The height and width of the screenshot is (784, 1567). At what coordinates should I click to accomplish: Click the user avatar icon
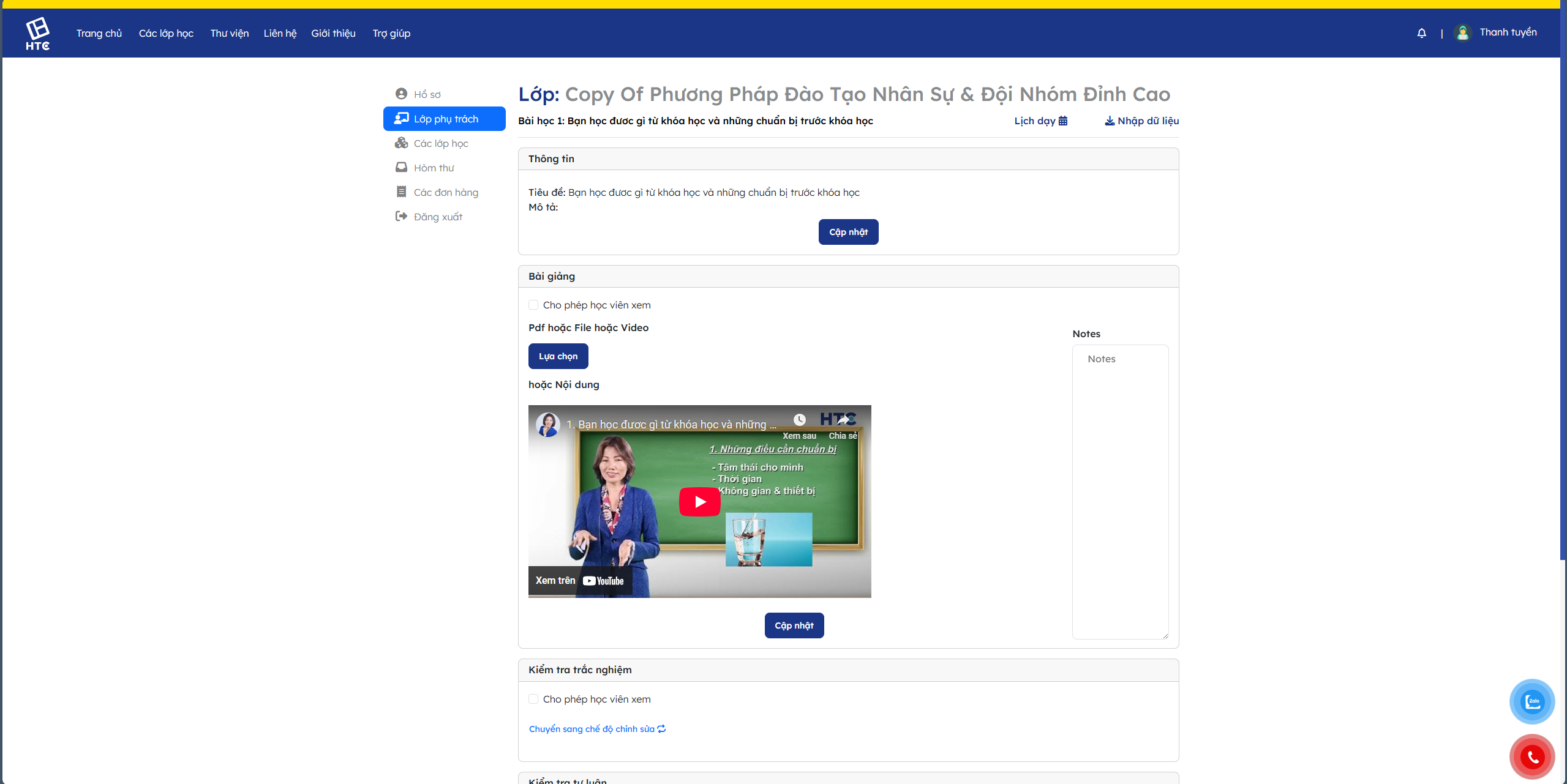click(x=1463, y=32)
